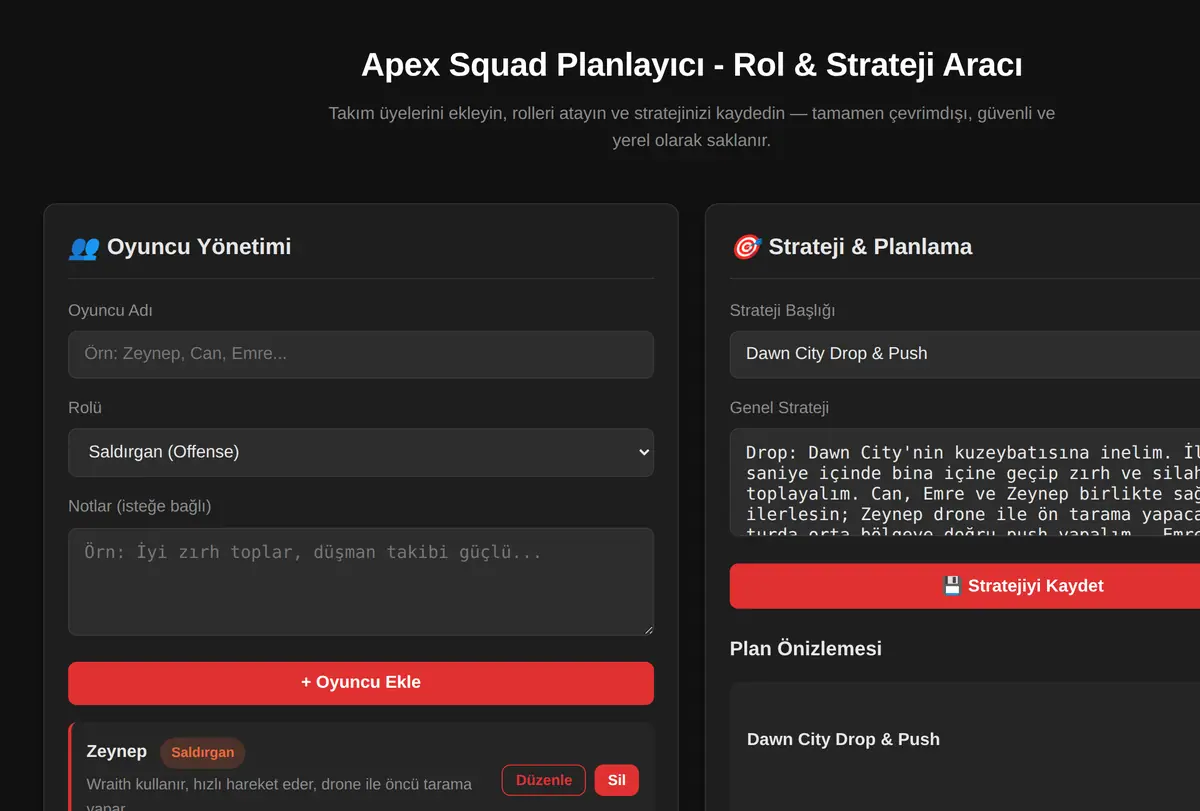The width and height of the screenshot is (1200, 811).
Task: Click the Genel Strateji label
Action: point(779,408)
